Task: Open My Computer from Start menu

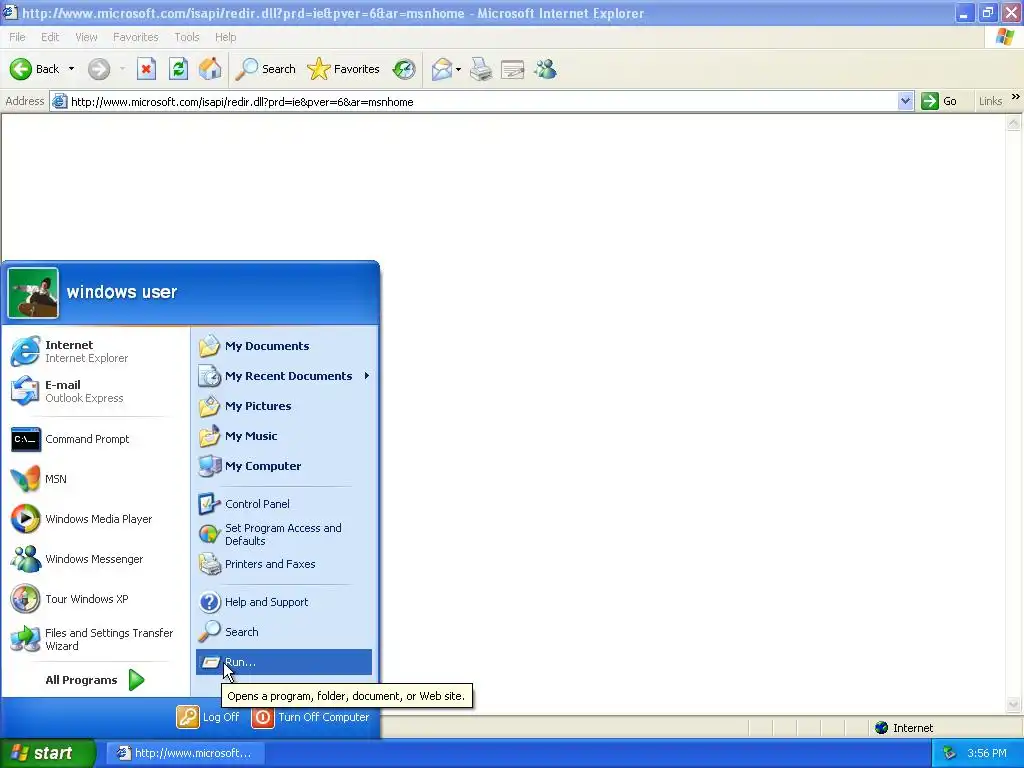Action: [284, 466]
